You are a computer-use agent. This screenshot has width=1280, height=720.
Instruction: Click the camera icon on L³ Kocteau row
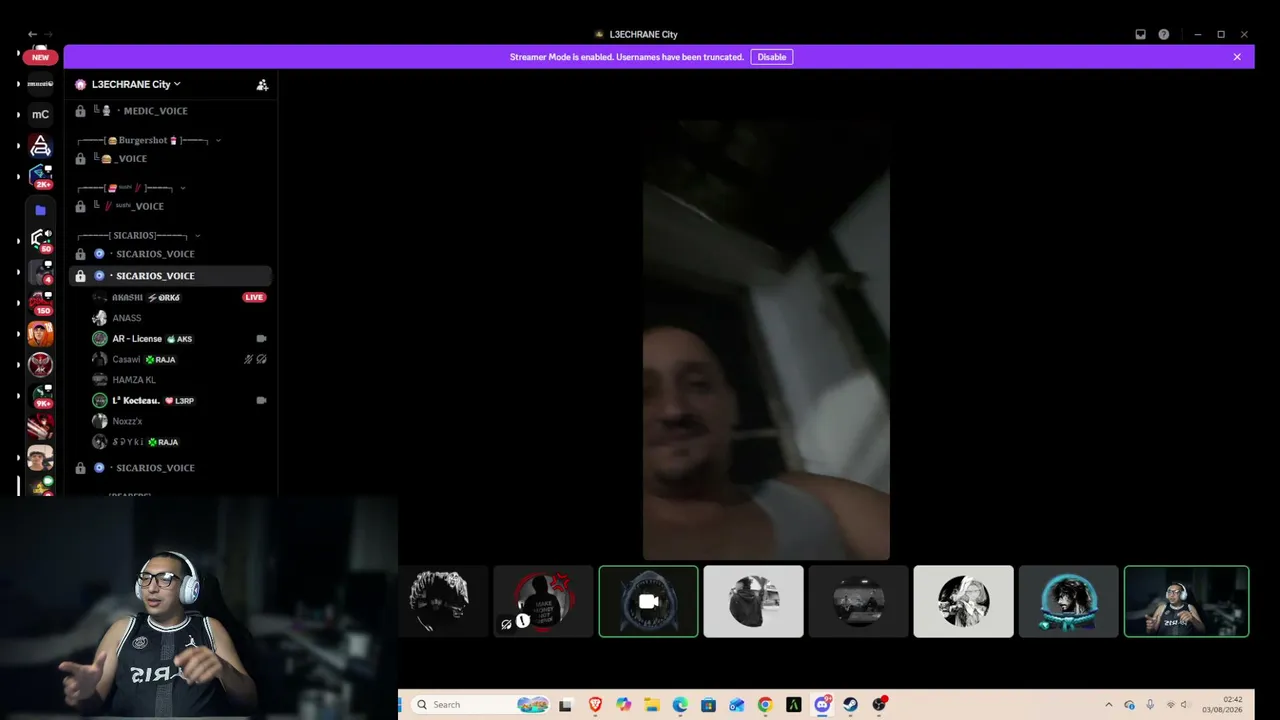(x=261, y=401)
